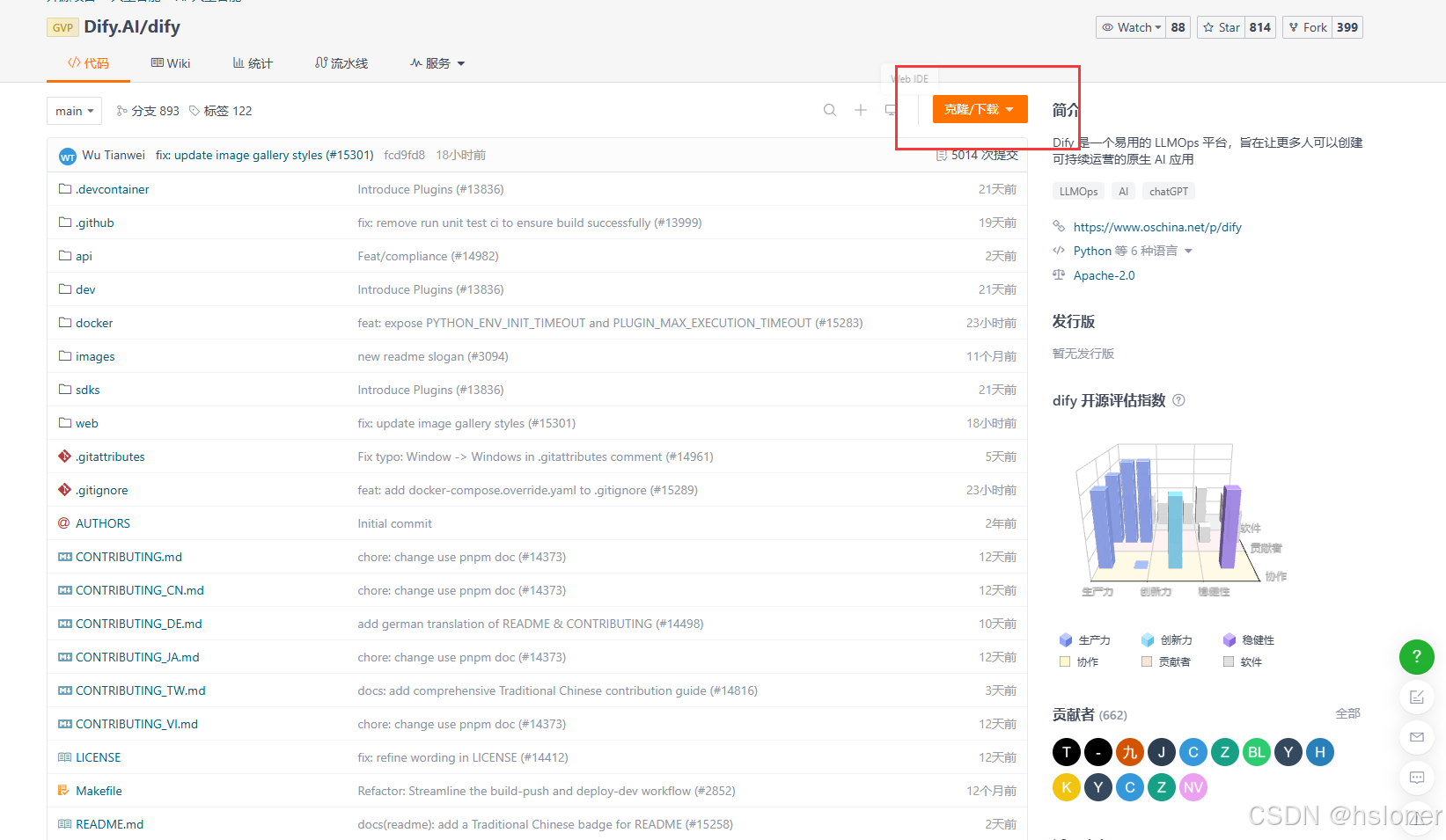Click the floating chat comment icon
The height and width of the screenshot is (840, 1446).
tap(1416, 778)
